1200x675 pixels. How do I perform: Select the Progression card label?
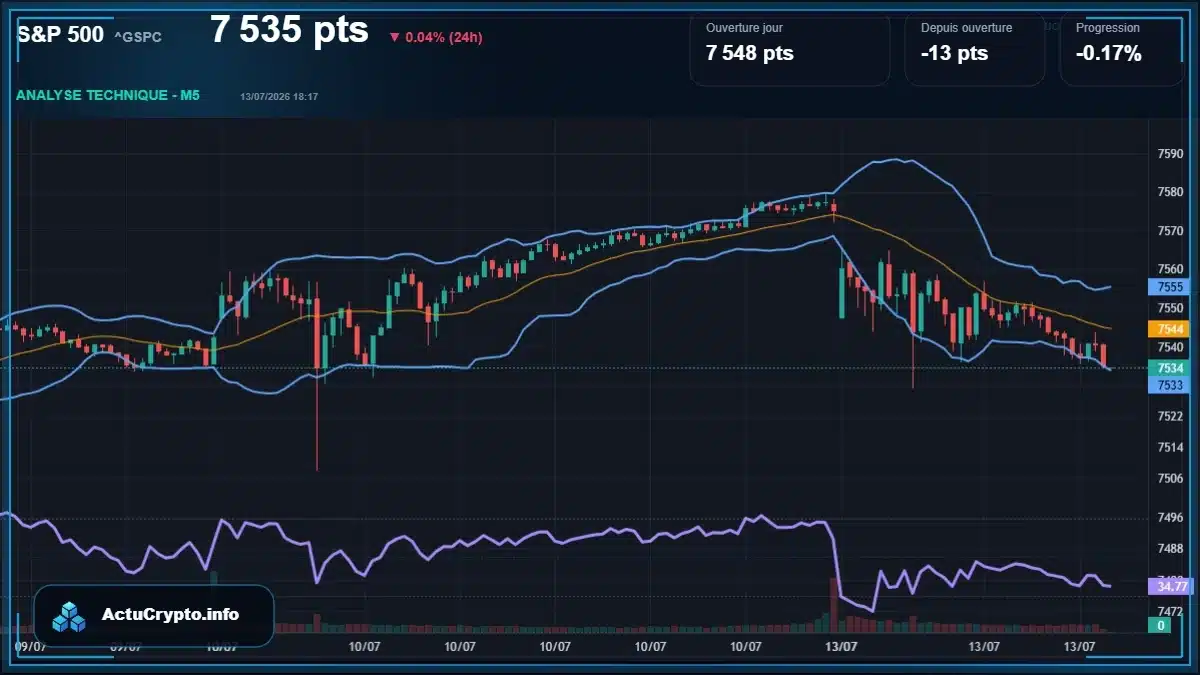click(x=1108, y=28)
